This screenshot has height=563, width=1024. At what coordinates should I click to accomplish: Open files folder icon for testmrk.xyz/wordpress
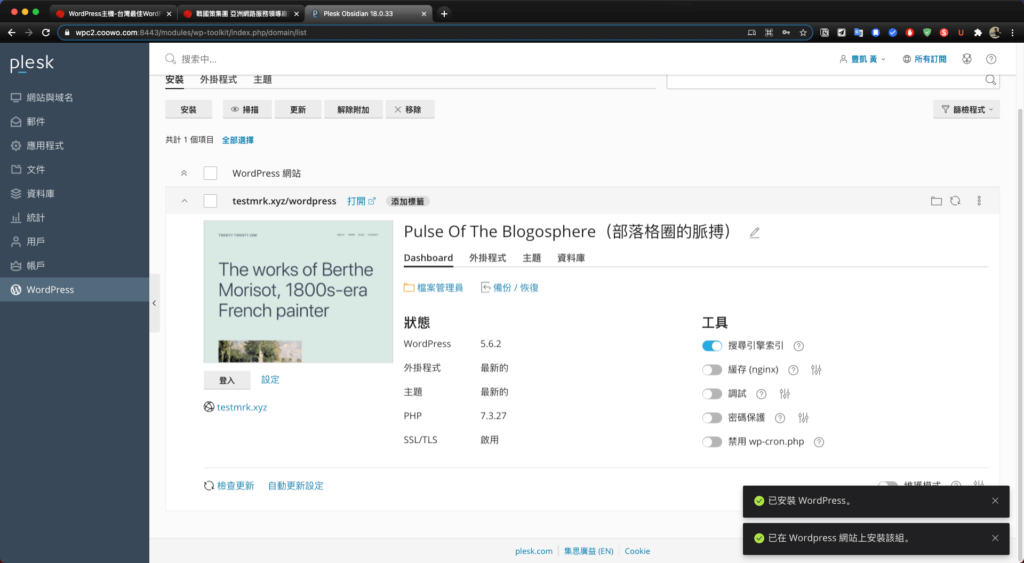tap(936, 201)
